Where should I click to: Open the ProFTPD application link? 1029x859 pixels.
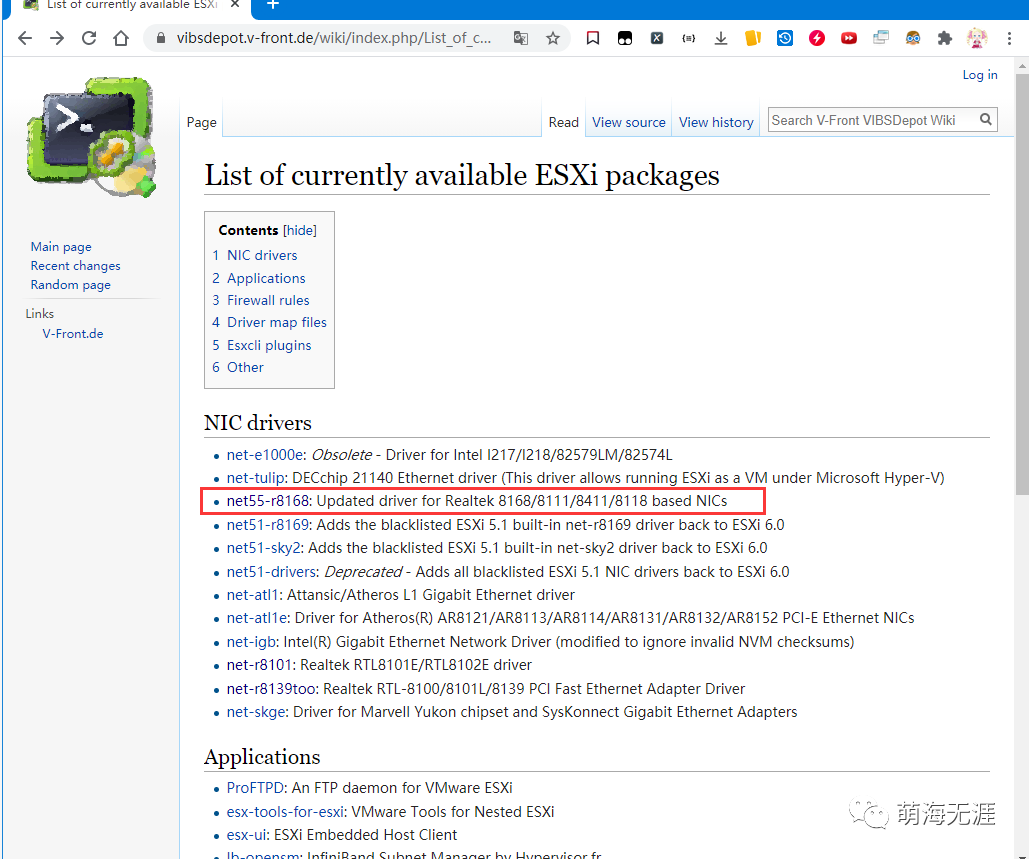click(x=255, y=788)
